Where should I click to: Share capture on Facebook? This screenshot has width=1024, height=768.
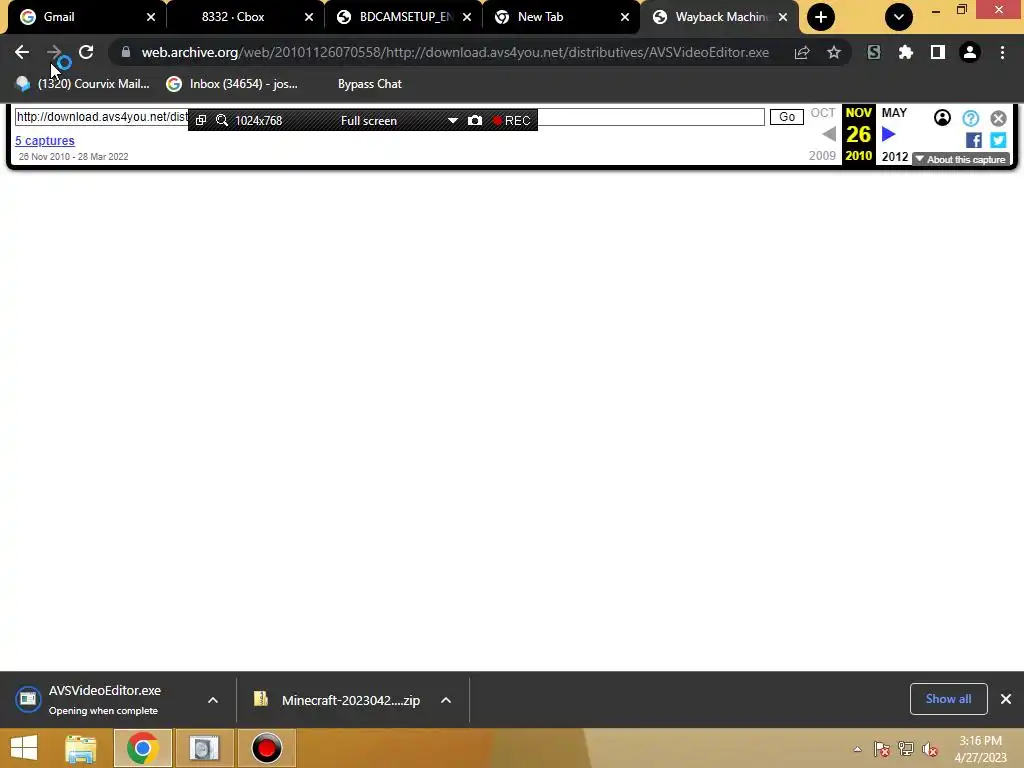click(x=973, y=140)
